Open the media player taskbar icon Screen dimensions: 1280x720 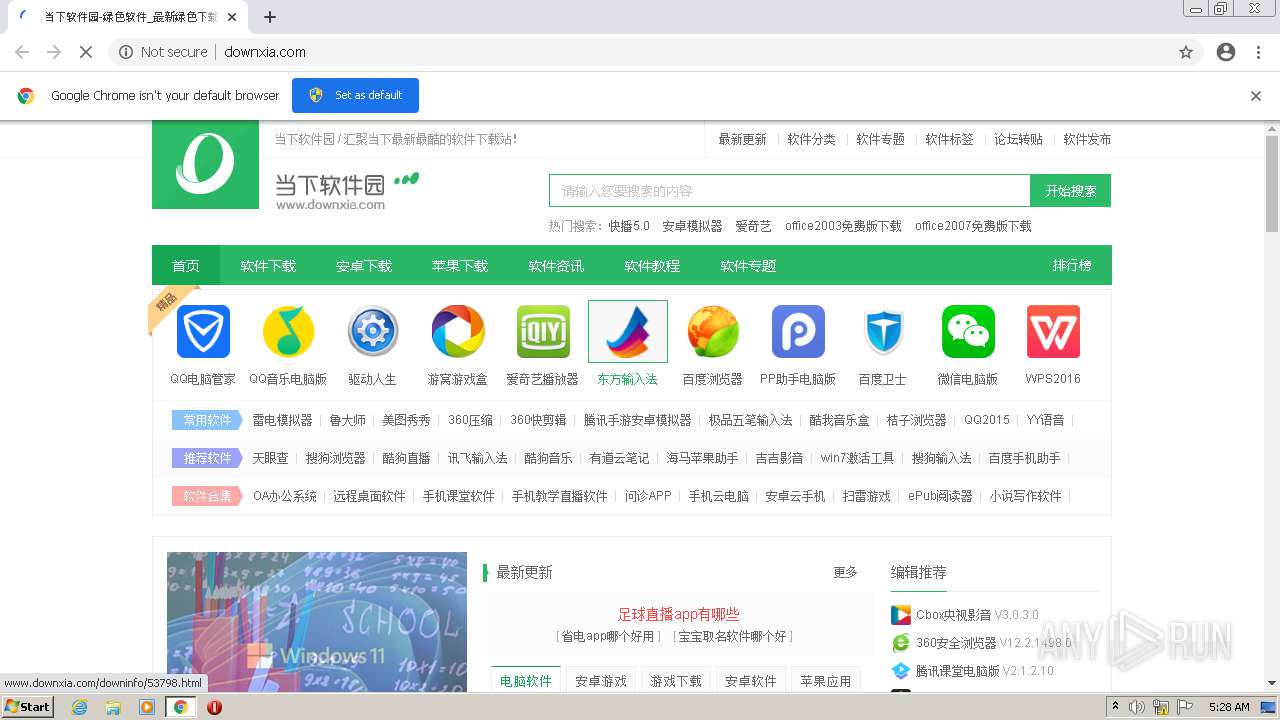(x=147, y=707)
